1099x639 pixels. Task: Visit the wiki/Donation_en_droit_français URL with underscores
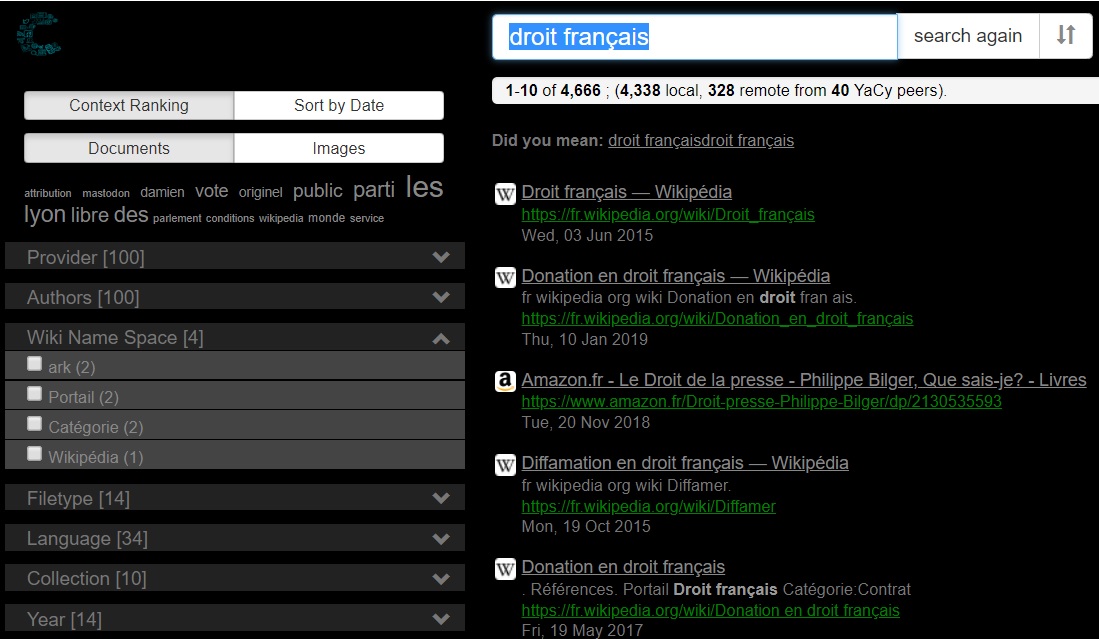pos(717,319)
